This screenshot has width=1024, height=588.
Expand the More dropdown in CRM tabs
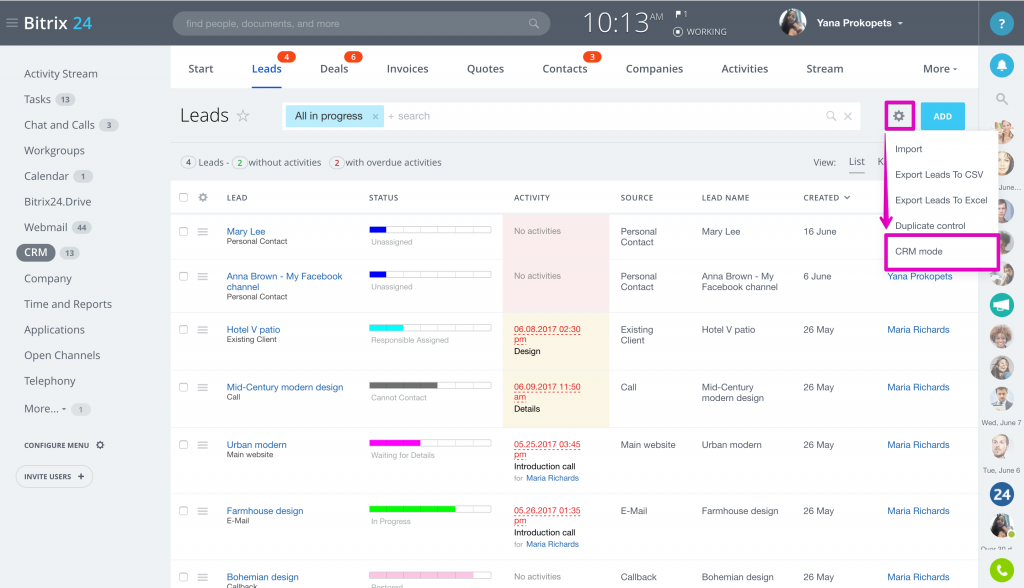940,69
